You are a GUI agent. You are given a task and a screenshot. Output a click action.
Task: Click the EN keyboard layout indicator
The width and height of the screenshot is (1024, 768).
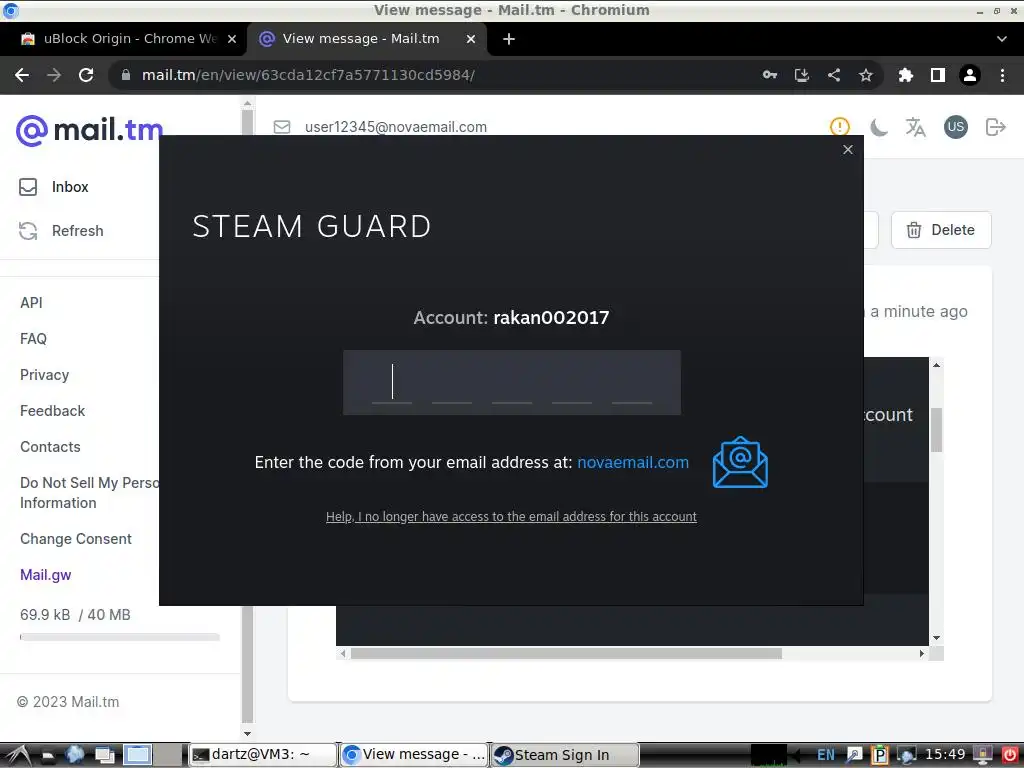point(825,755)
